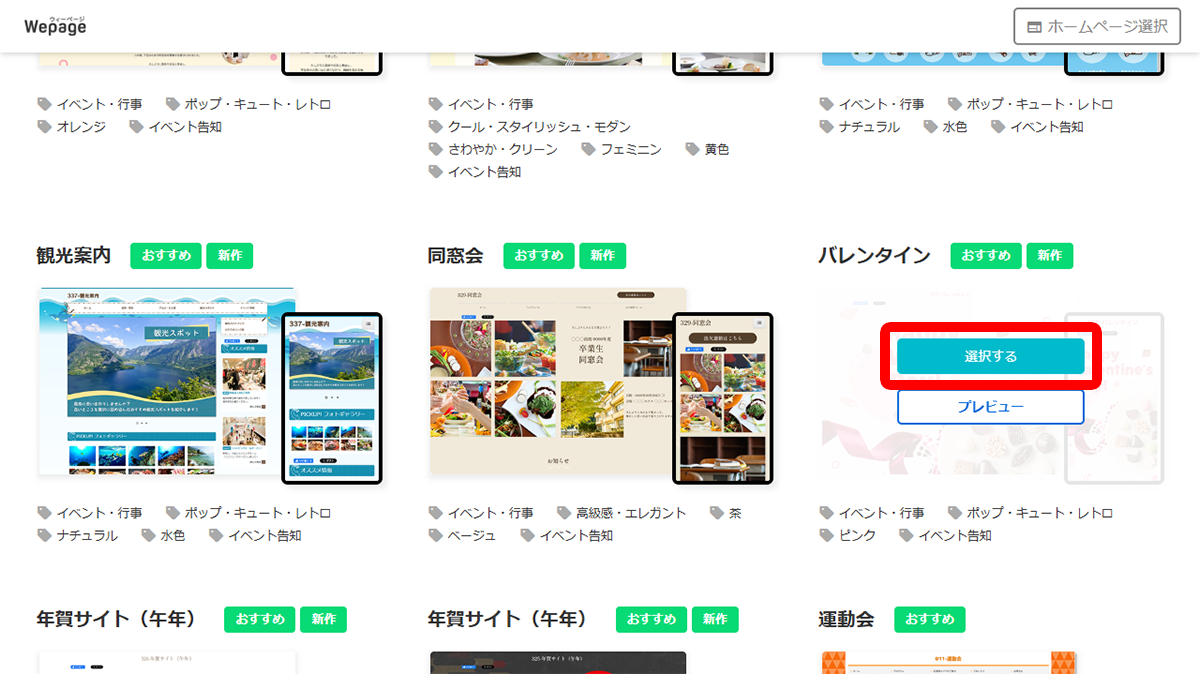Toggle the おすすめ badge next to 観光案内
The height and width of the screenshot is (674, 1200).
pyautogui.click(x=166, y=255)
